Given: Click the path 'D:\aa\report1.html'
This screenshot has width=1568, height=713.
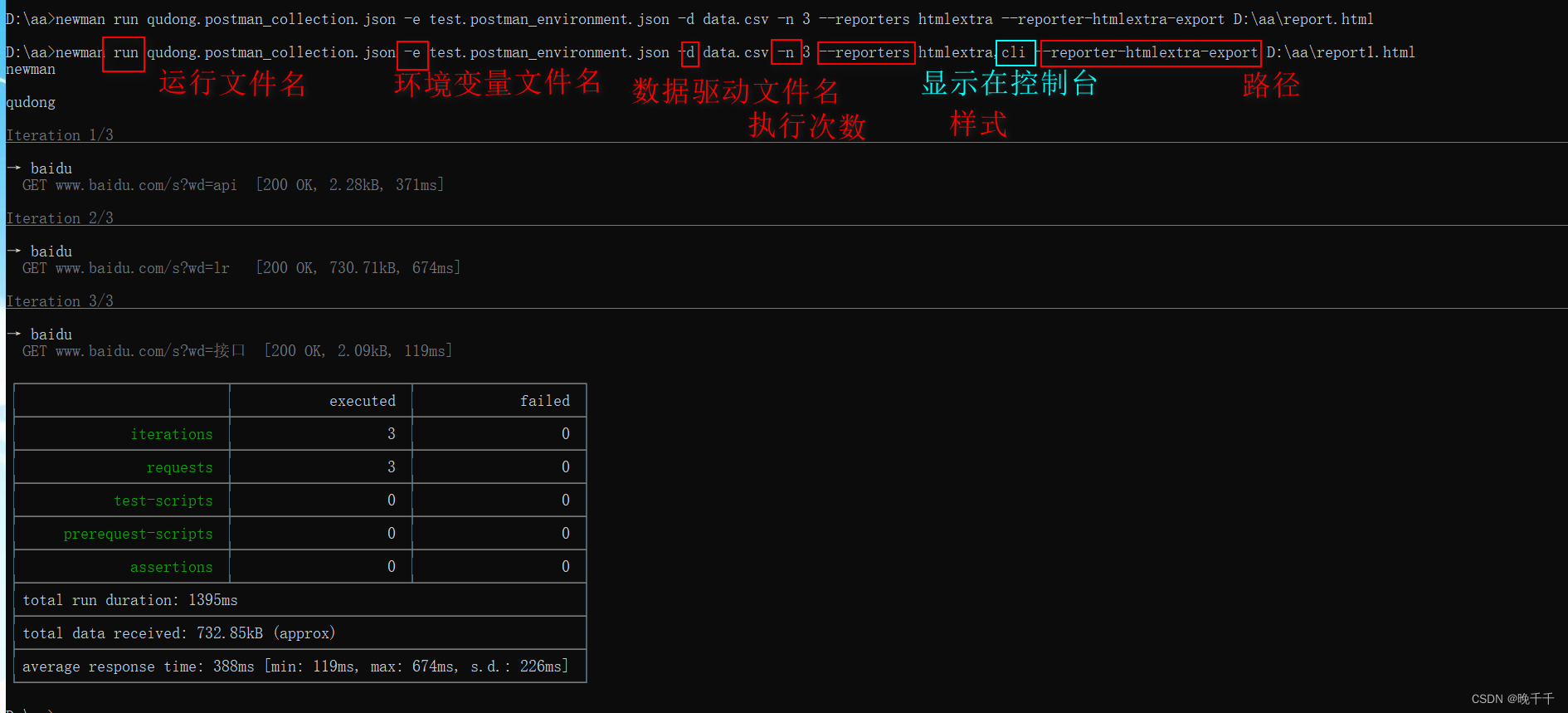Looking at the screenshot, I should 1341,52.
